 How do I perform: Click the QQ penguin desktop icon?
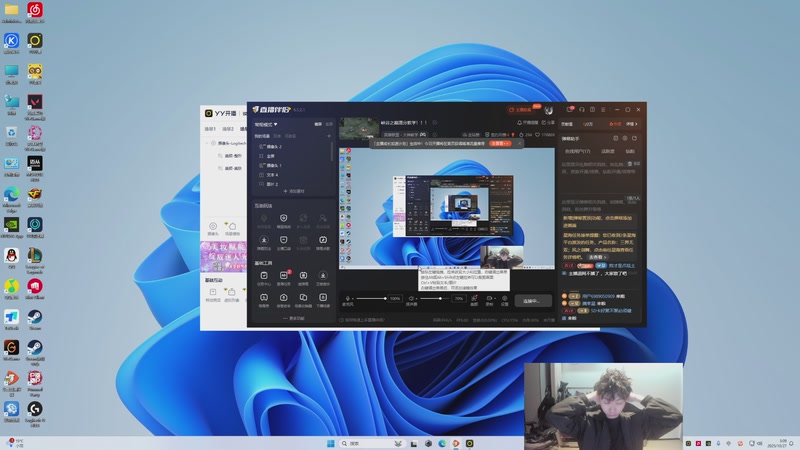pyautogui.click(x=11, y=259)
